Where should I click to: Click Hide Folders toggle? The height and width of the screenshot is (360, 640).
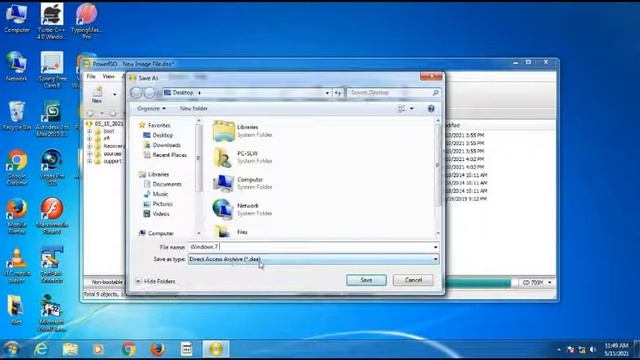(156, 281)
